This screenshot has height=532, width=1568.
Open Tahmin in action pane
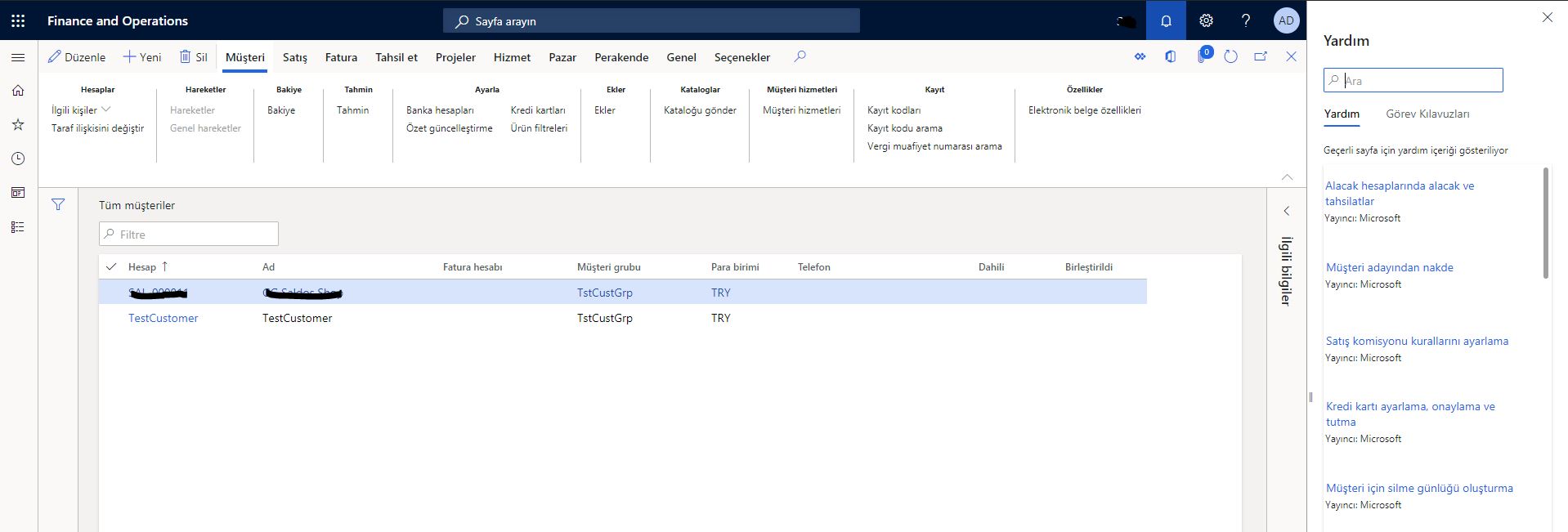pyautogui.click(x=352, y=110)
